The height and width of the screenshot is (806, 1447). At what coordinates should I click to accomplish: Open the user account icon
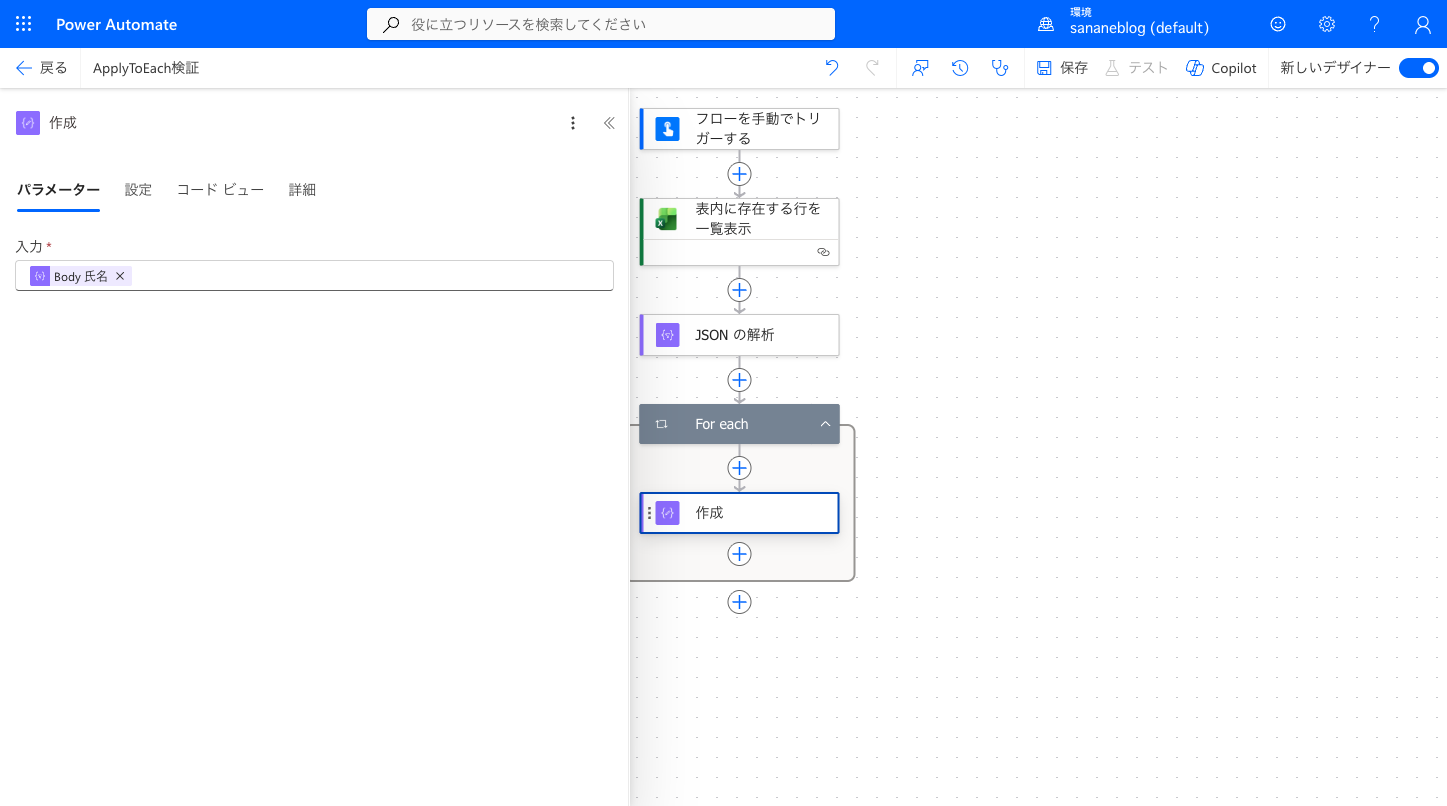point(1423,24)
